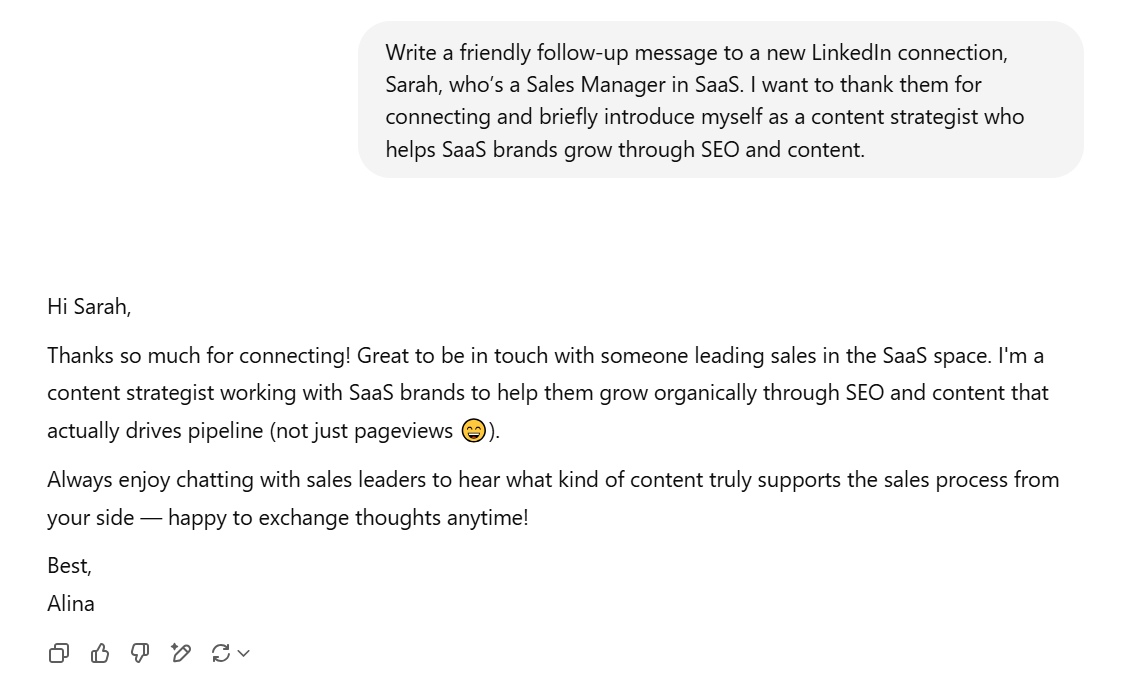
Task: Click the grey user prompt bubble
Action: 721,100
